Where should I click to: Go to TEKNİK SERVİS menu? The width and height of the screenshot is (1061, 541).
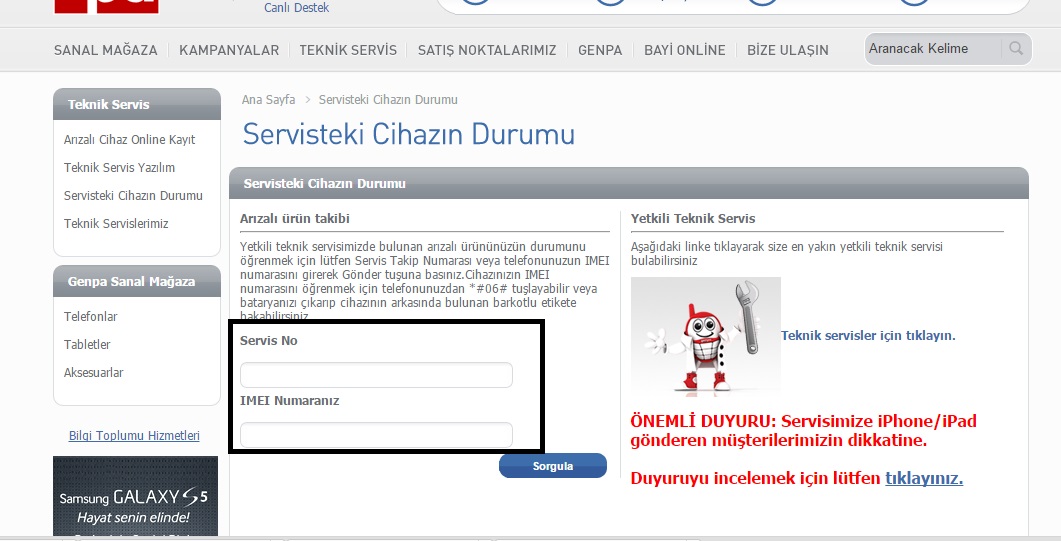pos(348,50)
